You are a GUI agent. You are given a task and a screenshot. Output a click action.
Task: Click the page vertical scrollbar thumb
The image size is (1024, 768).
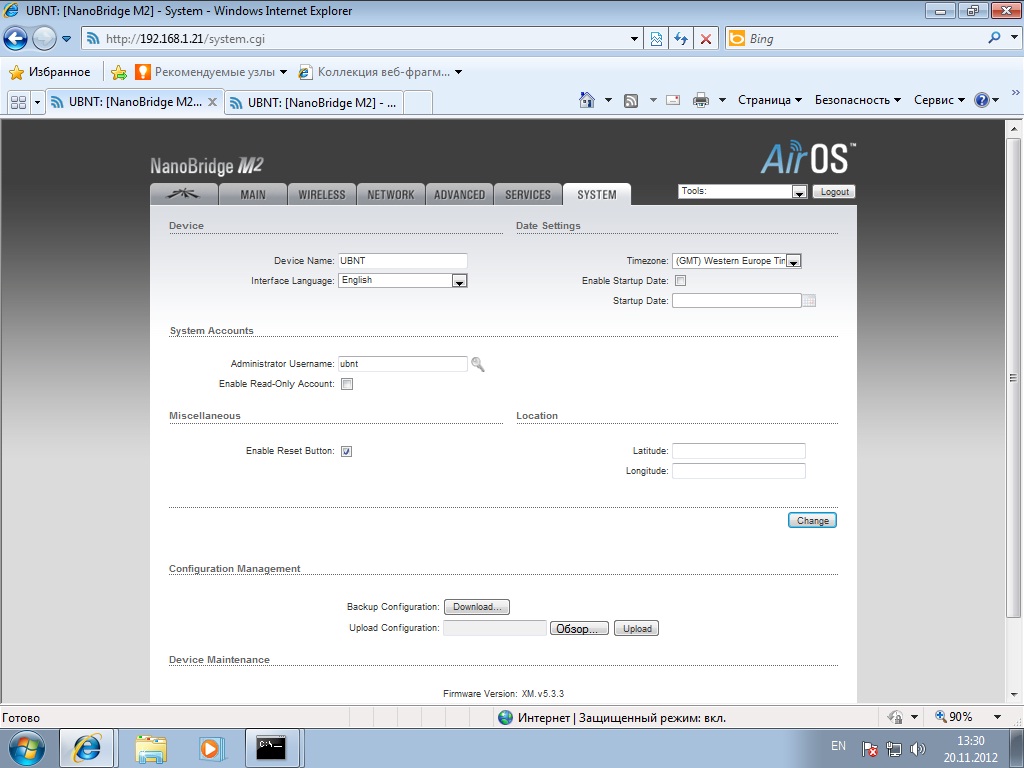1013,377
